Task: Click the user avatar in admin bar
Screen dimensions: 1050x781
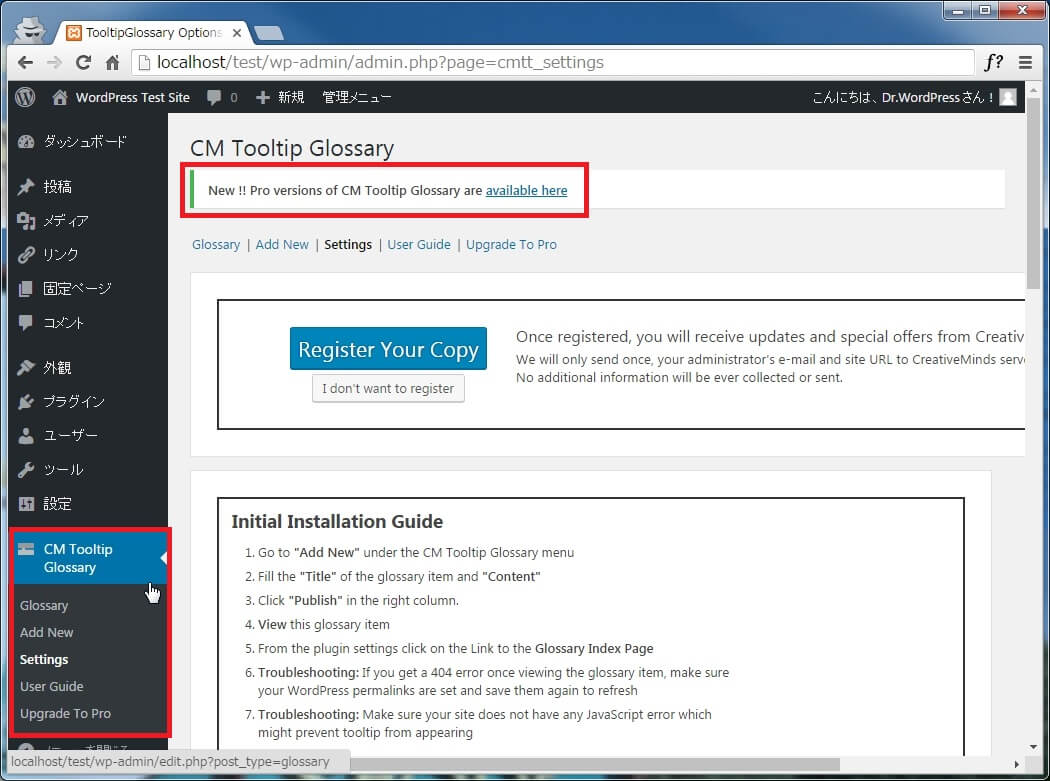Action: coord(1008,97)
